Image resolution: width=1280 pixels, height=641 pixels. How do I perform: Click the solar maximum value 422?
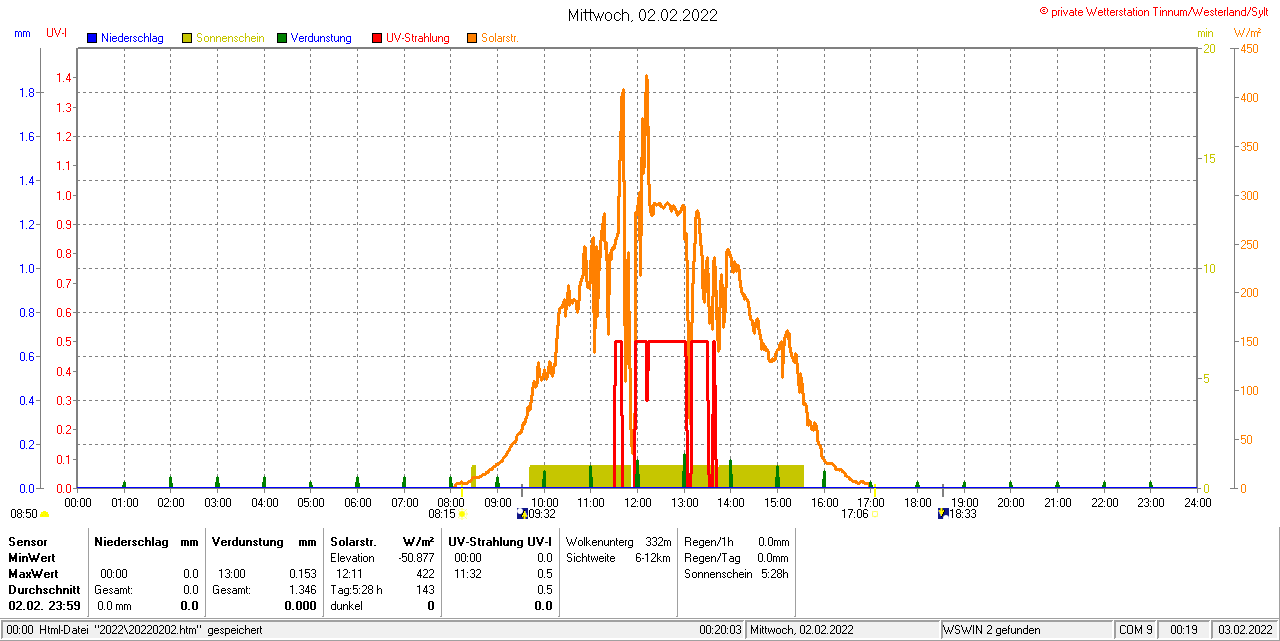coord(425,574)
